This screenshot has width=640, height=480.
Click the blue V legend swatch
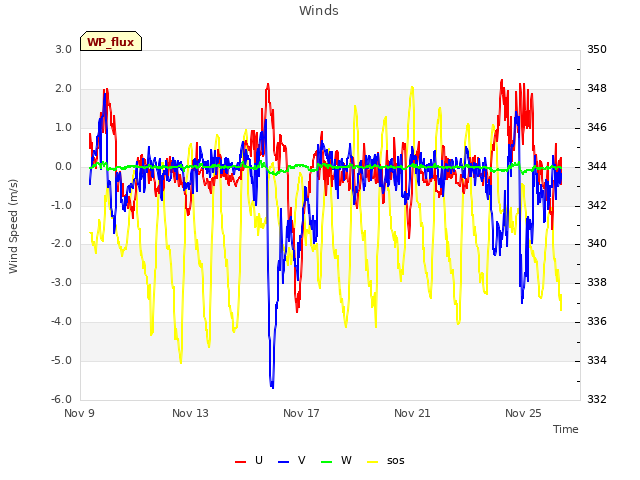coord(283,462)
